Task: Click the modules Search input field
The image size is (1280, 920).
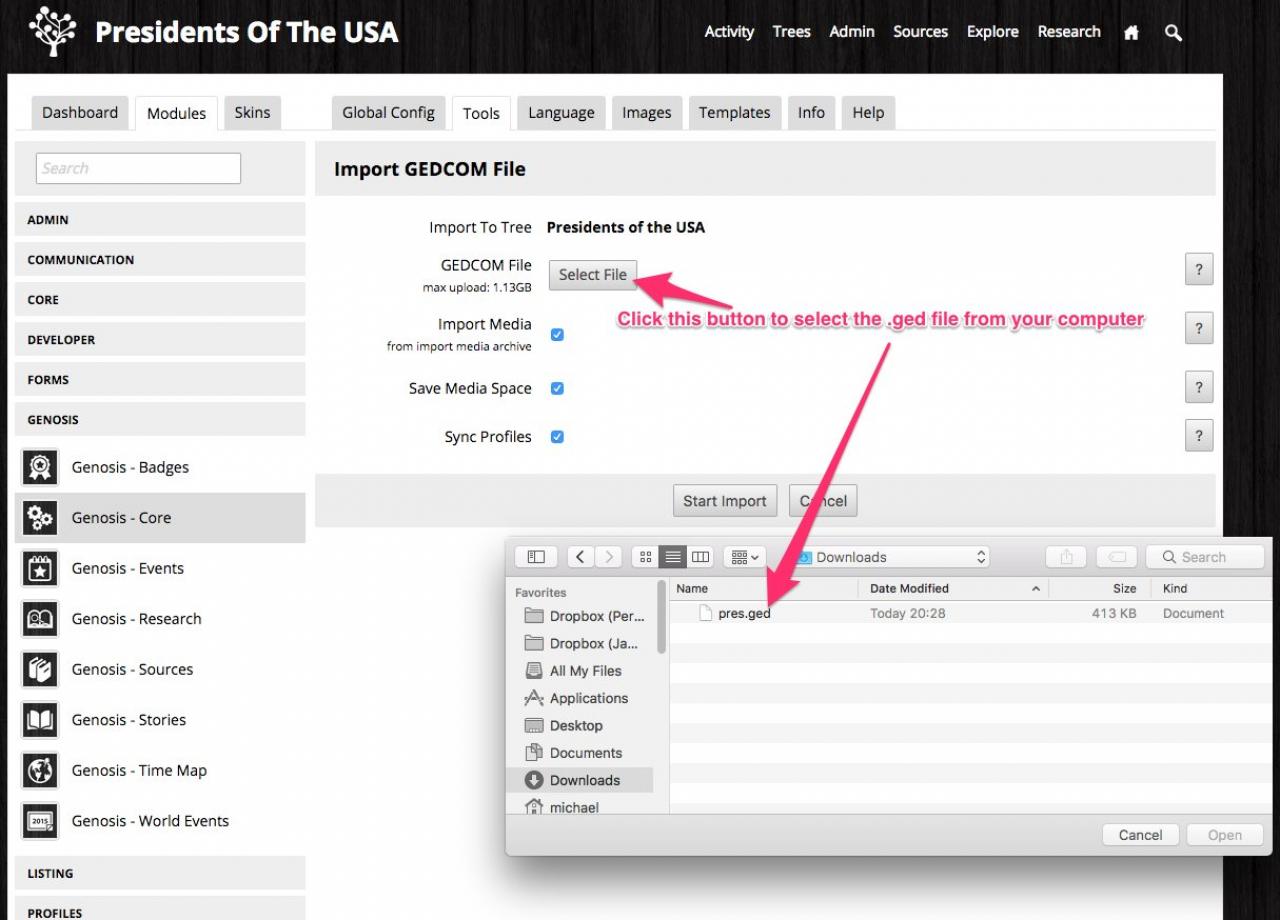Action: 138,168
